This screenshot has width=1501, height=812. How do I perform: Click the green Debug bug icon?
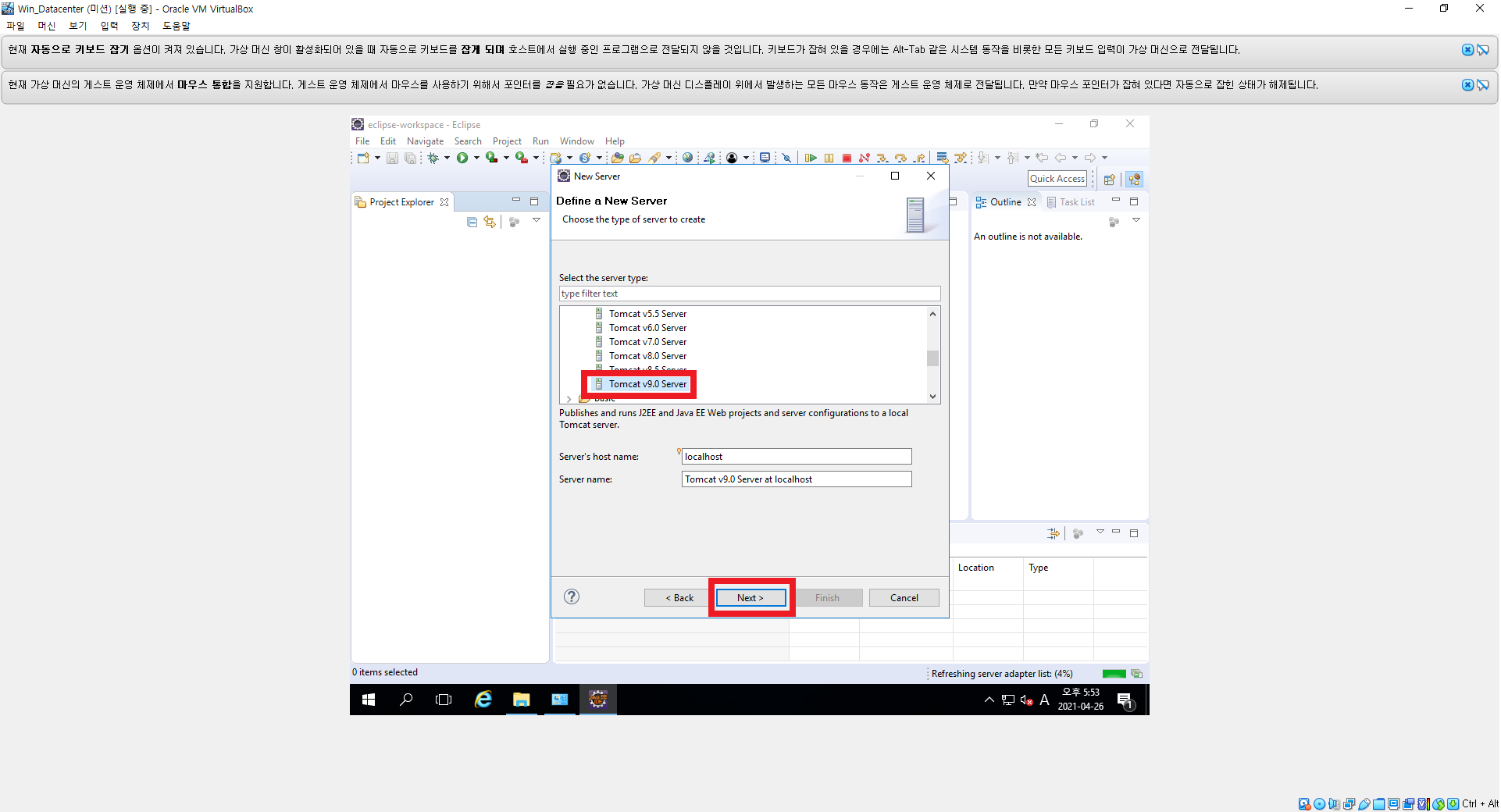tap(433, 158)
